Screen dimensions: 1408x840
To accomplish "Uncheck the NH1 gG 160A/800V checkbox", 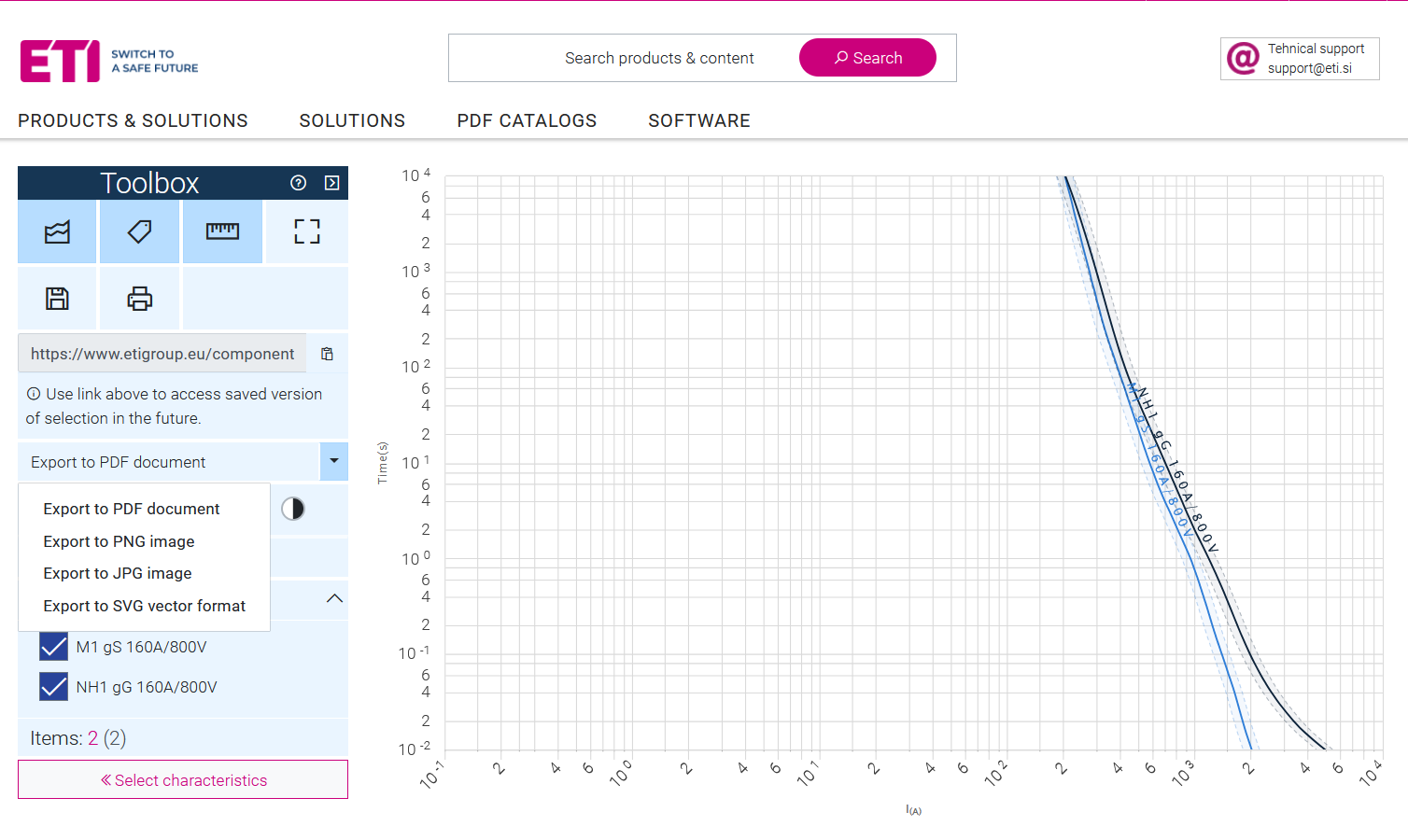I will coord(54,687).
